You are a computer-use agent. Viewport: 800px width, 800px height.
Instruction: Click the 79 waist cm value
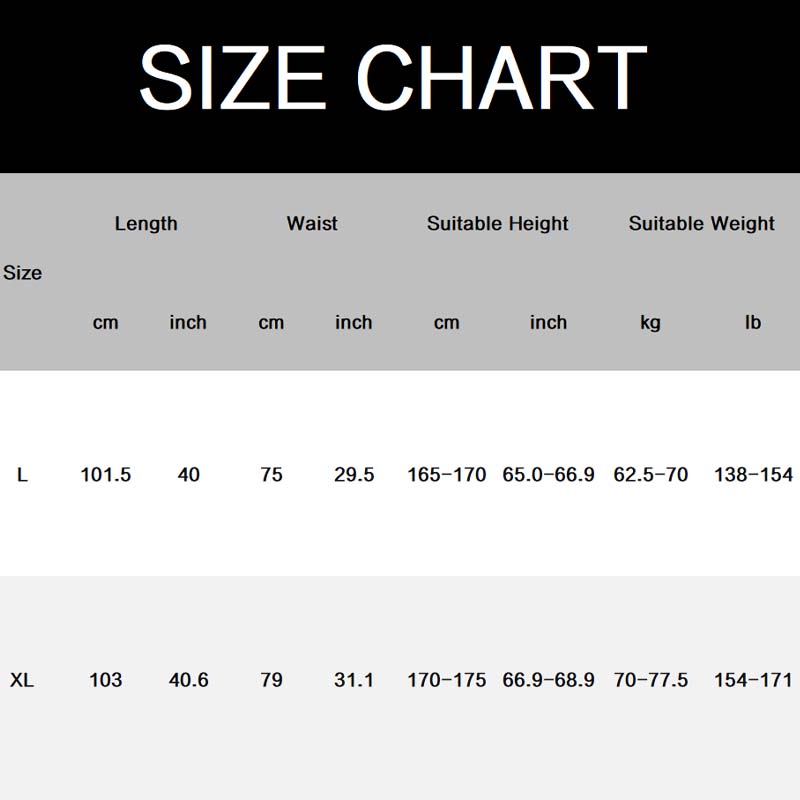[x=271, y=680]
